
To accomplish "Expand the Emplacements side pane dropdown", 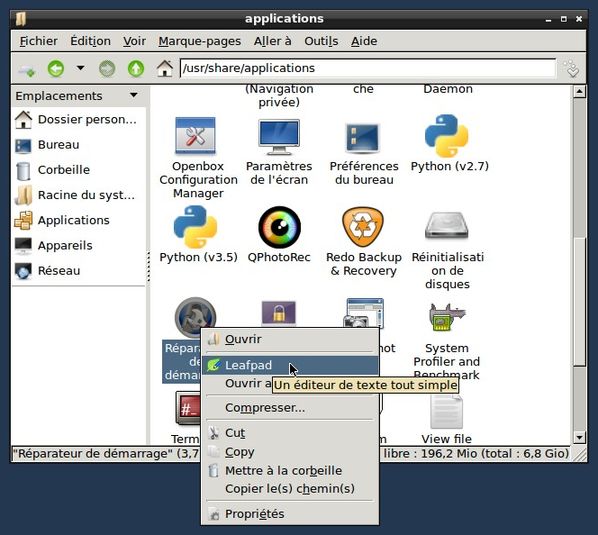I will 133,95.
